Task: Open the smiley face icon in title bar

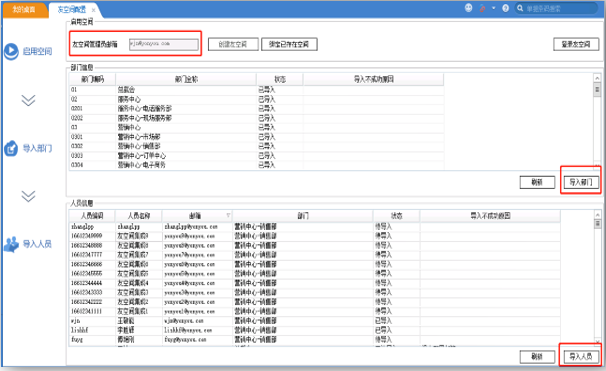Action: click(468, 8)
